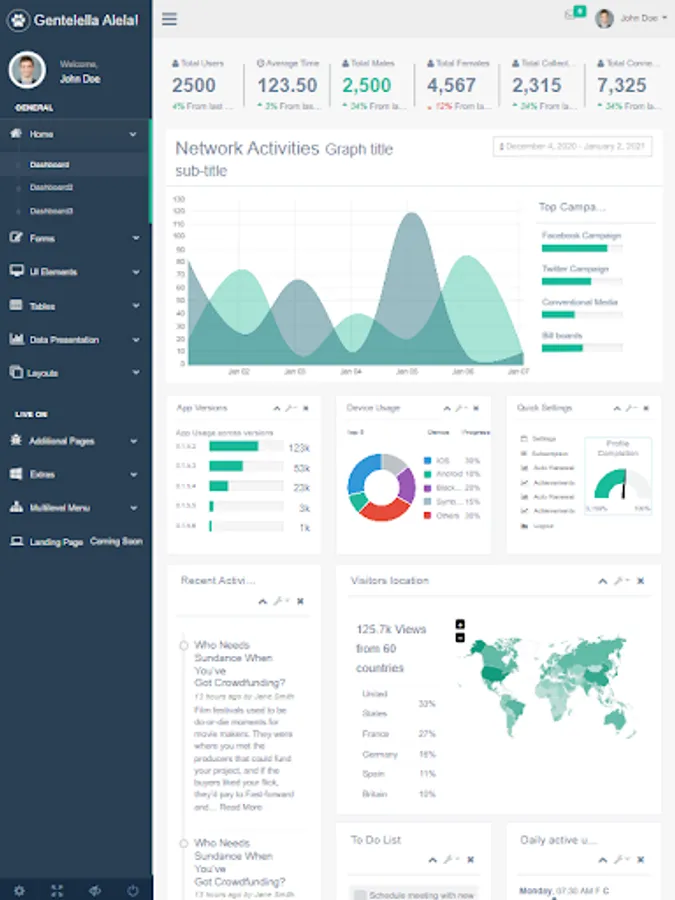Expand the Layouts menu chevron
The width and height of the screenshot is (675, 900).
pos(135,373)
